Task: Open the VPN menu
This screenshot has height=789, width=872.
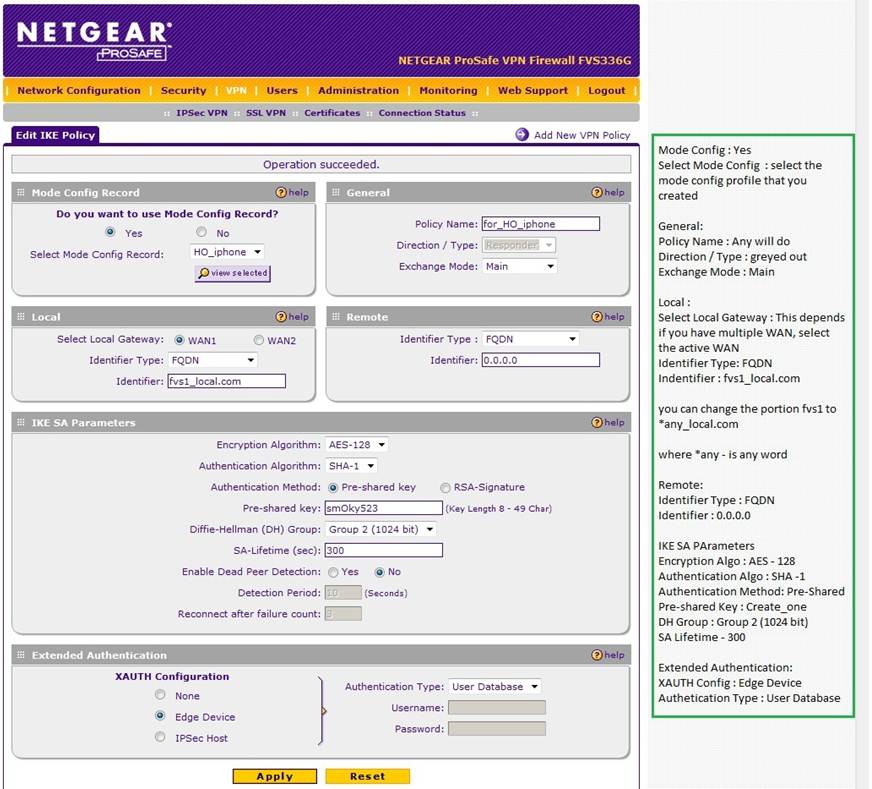Action: [x=236, y=90]
